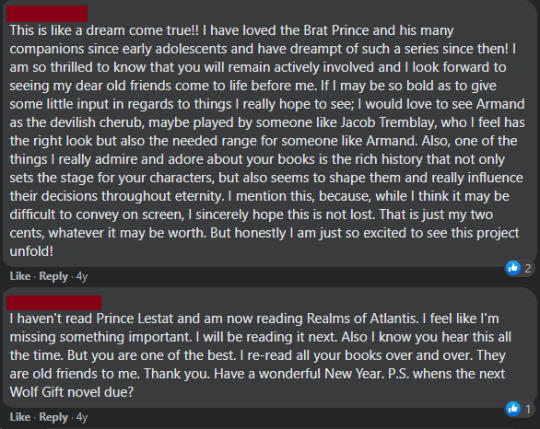
Task: Click the words 'Realms of Atlantis' in second comment
Action: (x=362, y=318)
